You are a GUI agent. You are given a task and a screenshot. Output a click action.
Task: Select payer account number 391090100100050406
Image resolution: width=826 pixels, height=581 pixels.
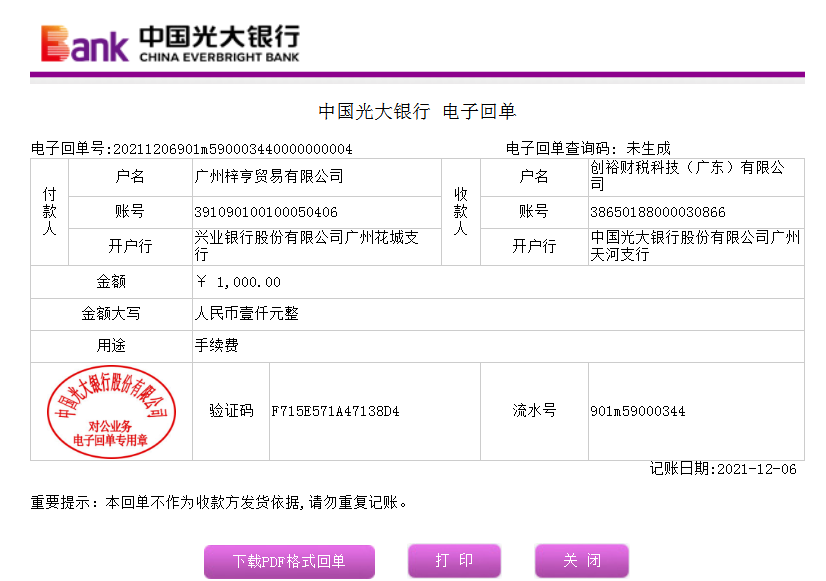tap(266, 212)
